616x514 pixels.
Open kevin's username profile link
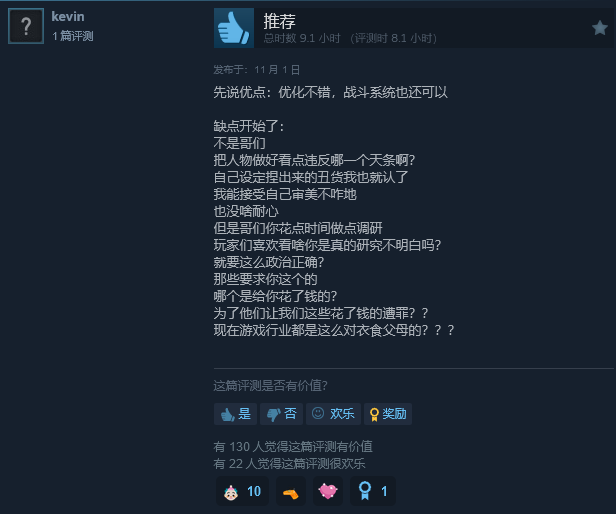coord(68,17)
